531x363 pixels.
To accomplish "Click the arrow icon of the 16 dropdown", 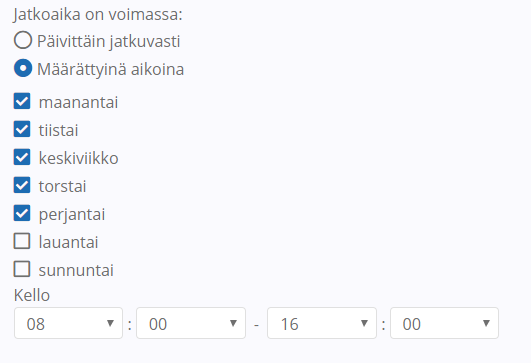I will (364, 323).
